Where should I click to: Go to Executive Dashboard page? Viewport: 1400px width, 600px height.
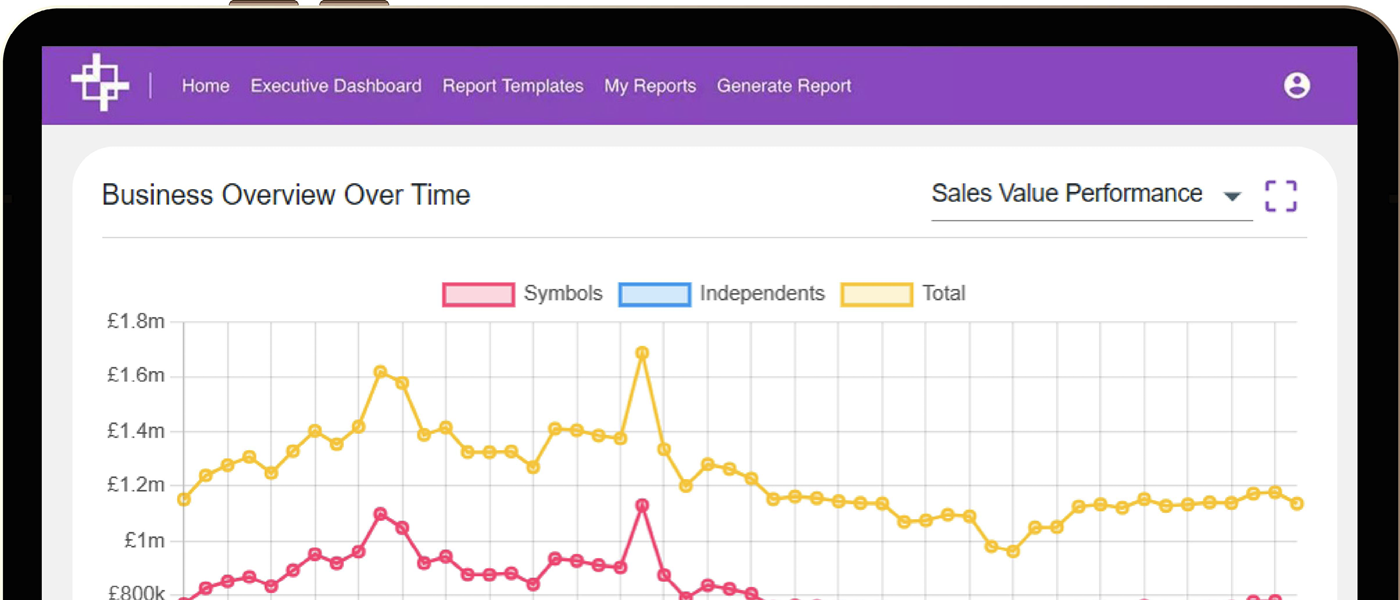(x=336, y=86)
